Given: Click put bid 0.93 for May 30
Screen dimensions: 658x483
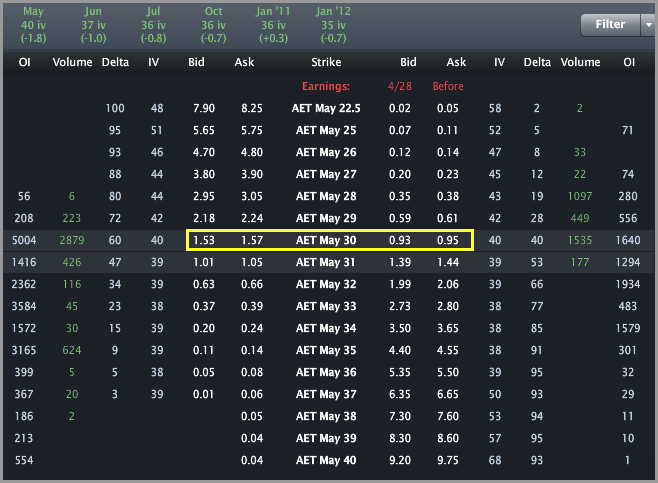Looking at the screenshot, I should [x=400, y=240].
